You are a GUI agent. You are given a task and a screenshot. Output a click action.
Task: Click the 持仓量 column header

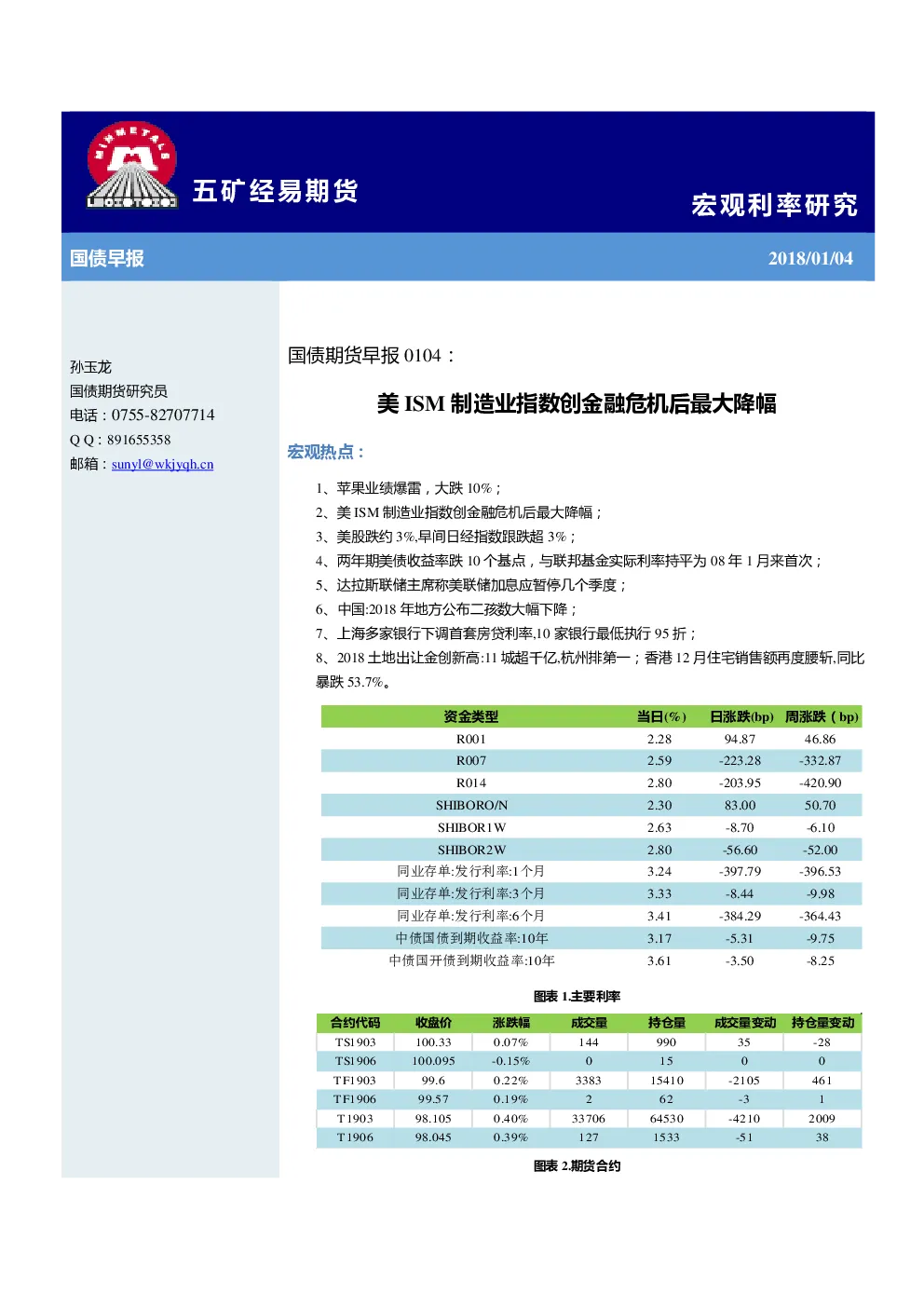tap(666, 1023)
